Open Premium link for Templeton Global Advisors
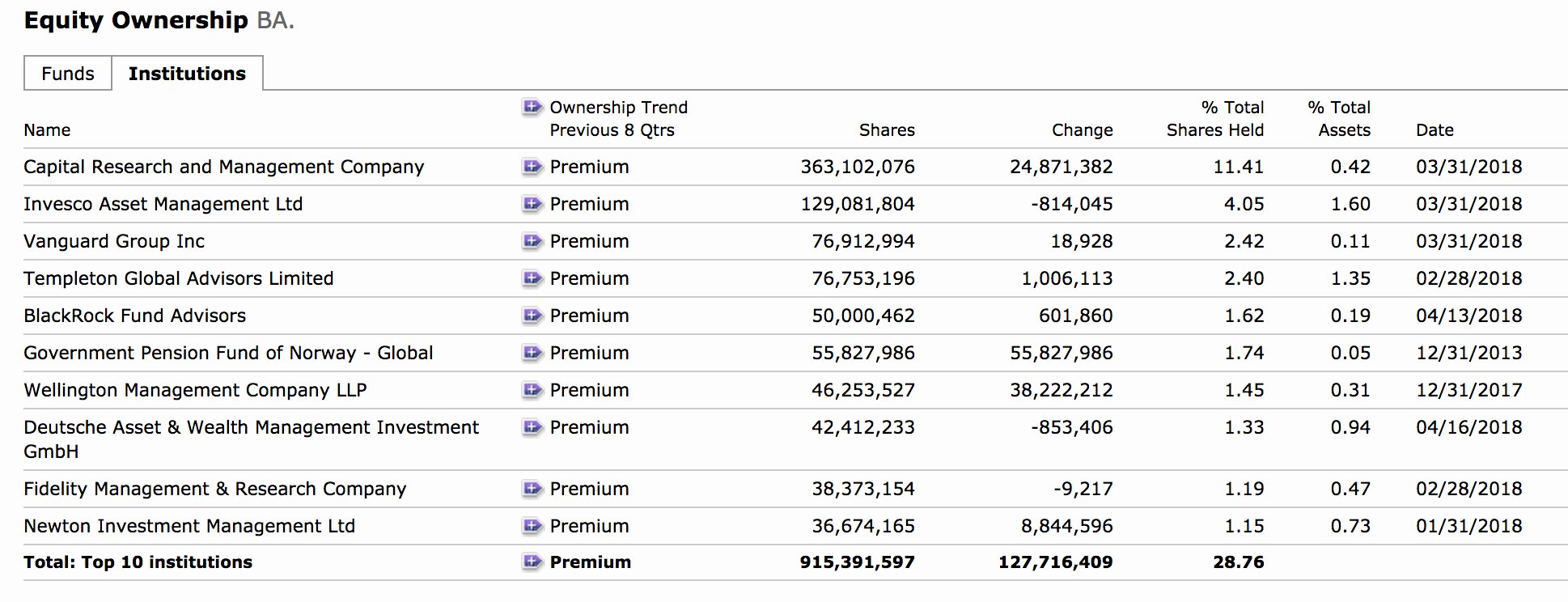Screen dimensions: 1568x602 click(x=589, y=278)
